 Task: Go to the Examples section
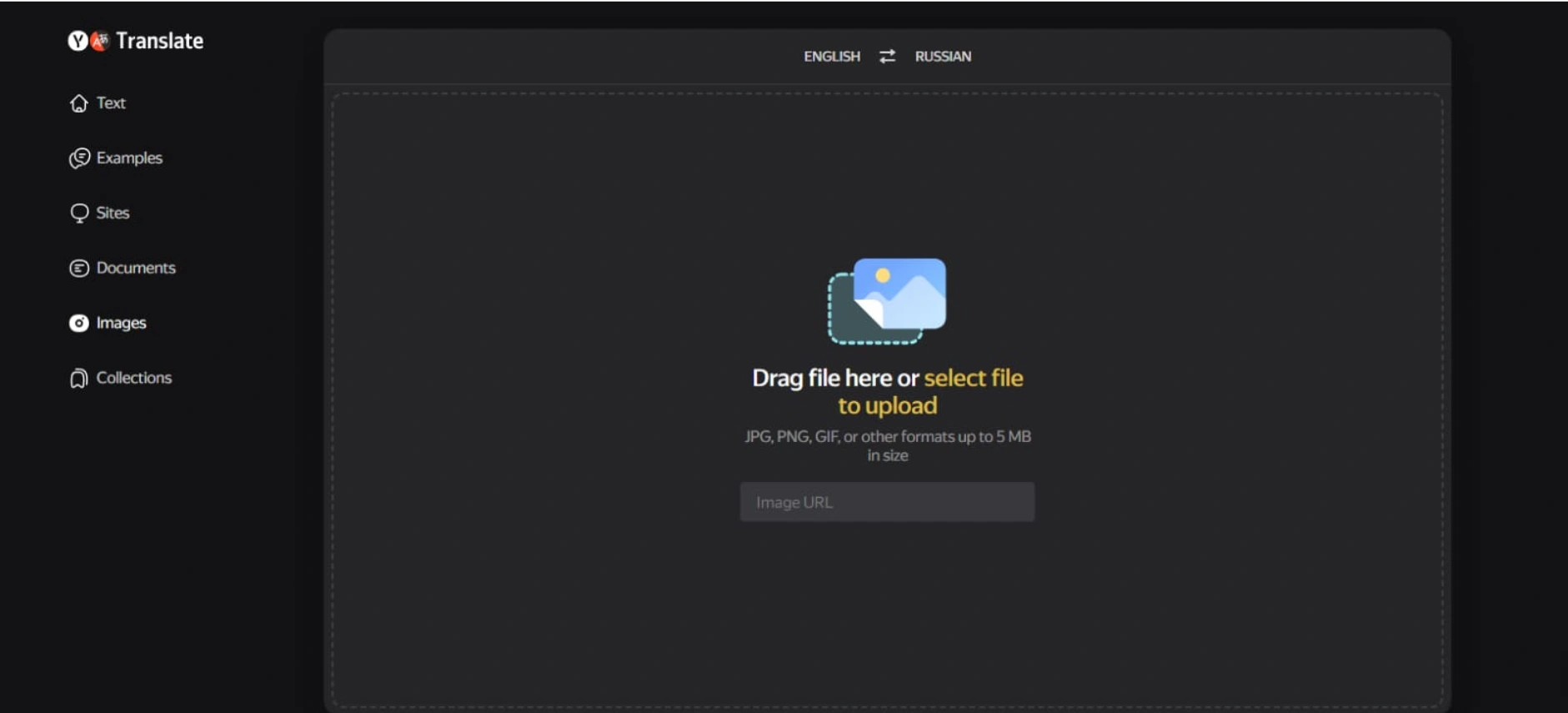tap(129, 158)
